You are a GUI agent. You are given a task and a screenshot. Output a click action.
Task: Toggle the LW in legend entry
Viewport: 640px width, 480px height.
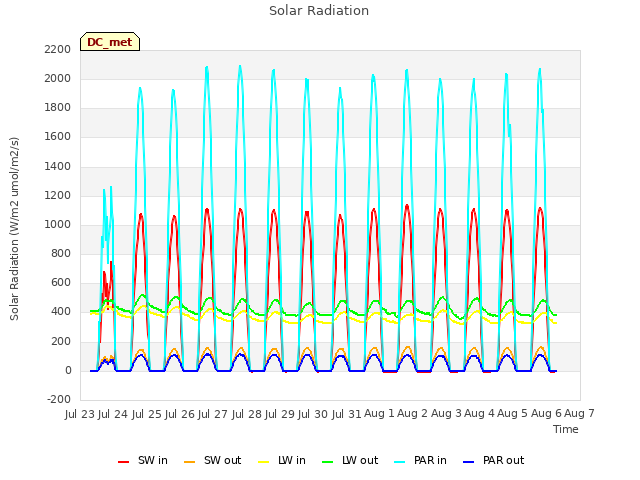[282, 460]
